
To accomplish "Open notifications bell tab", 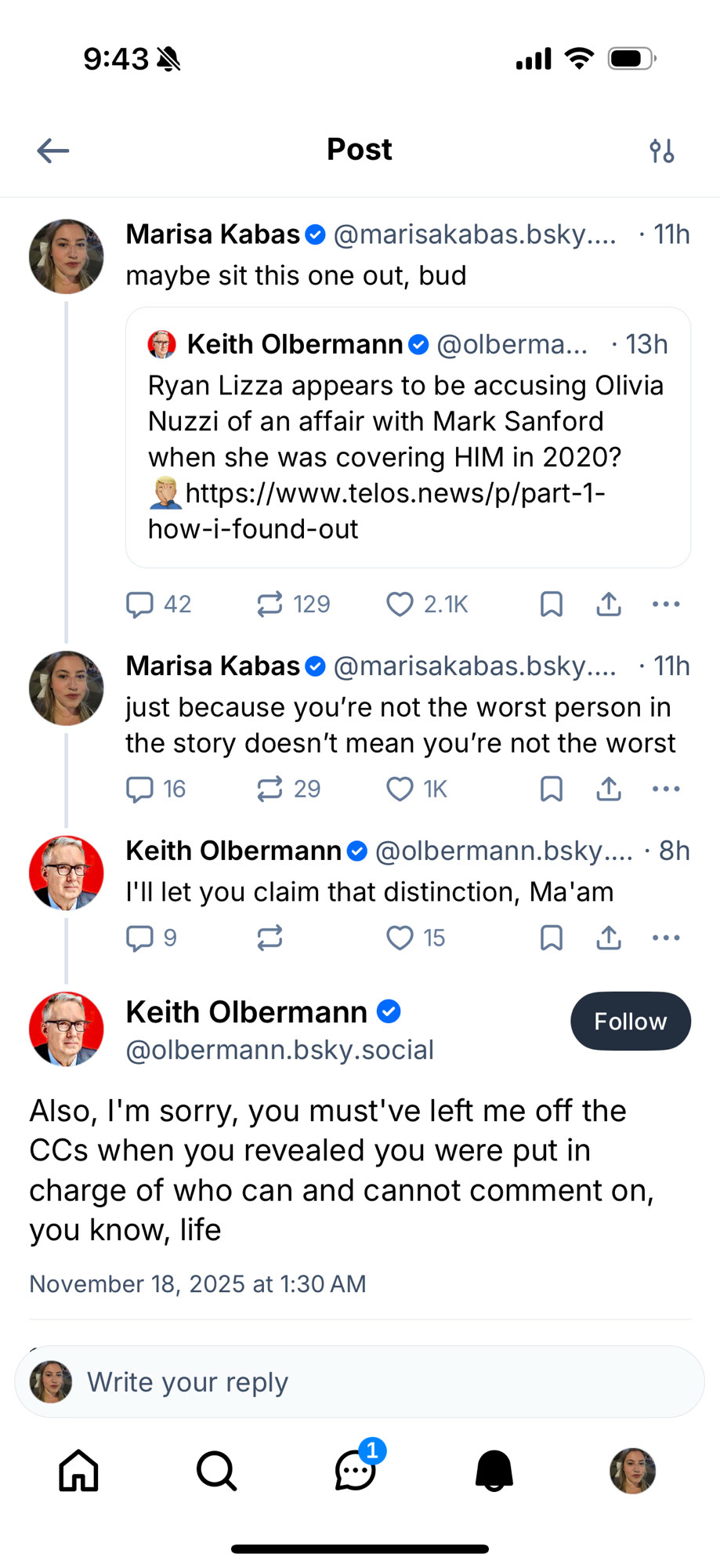I will (x=494, y=1470).
